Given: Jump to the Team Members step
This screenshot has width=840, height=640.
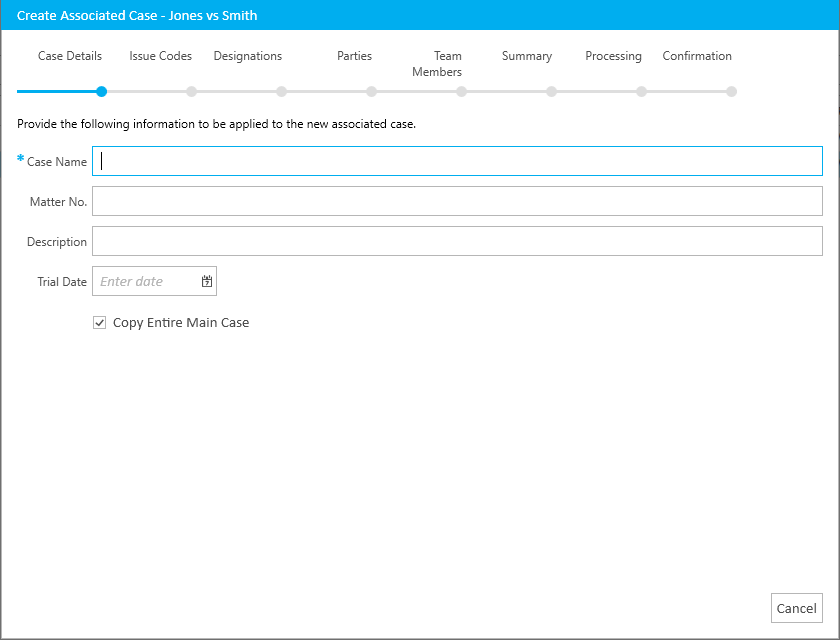Looking at the screenshot, I should click(437, 64).
